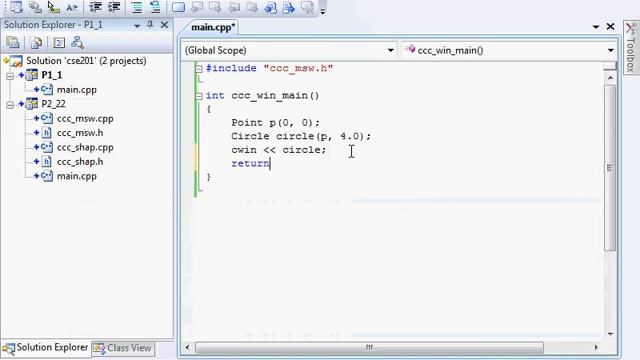This screenshot has height=360, width=640.
Task: Select ccc_msw.h header file
Action: (x=80, y=133)
